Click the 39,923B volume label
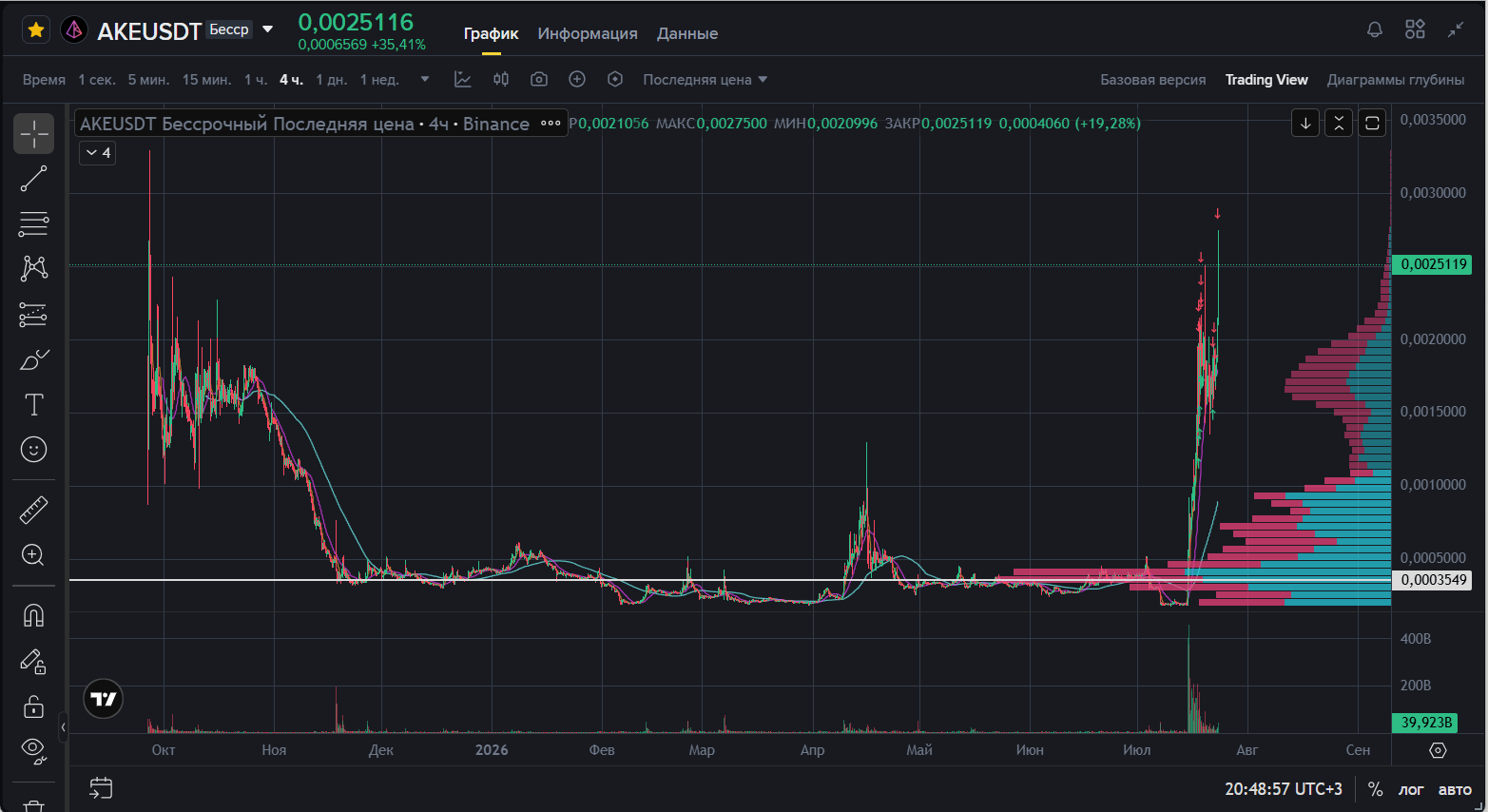1488x812 pixels. [1424, 723]
